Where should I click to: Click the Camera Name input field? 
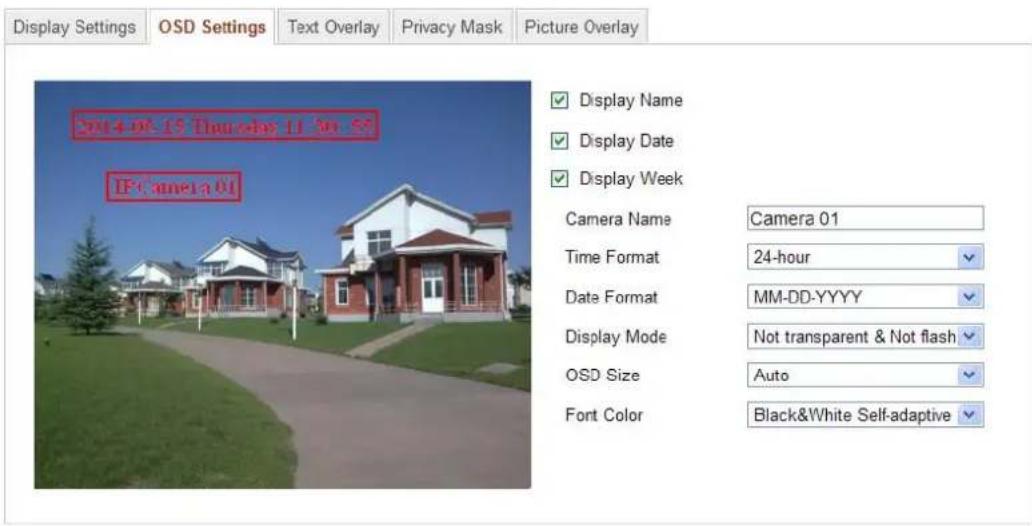865,219
